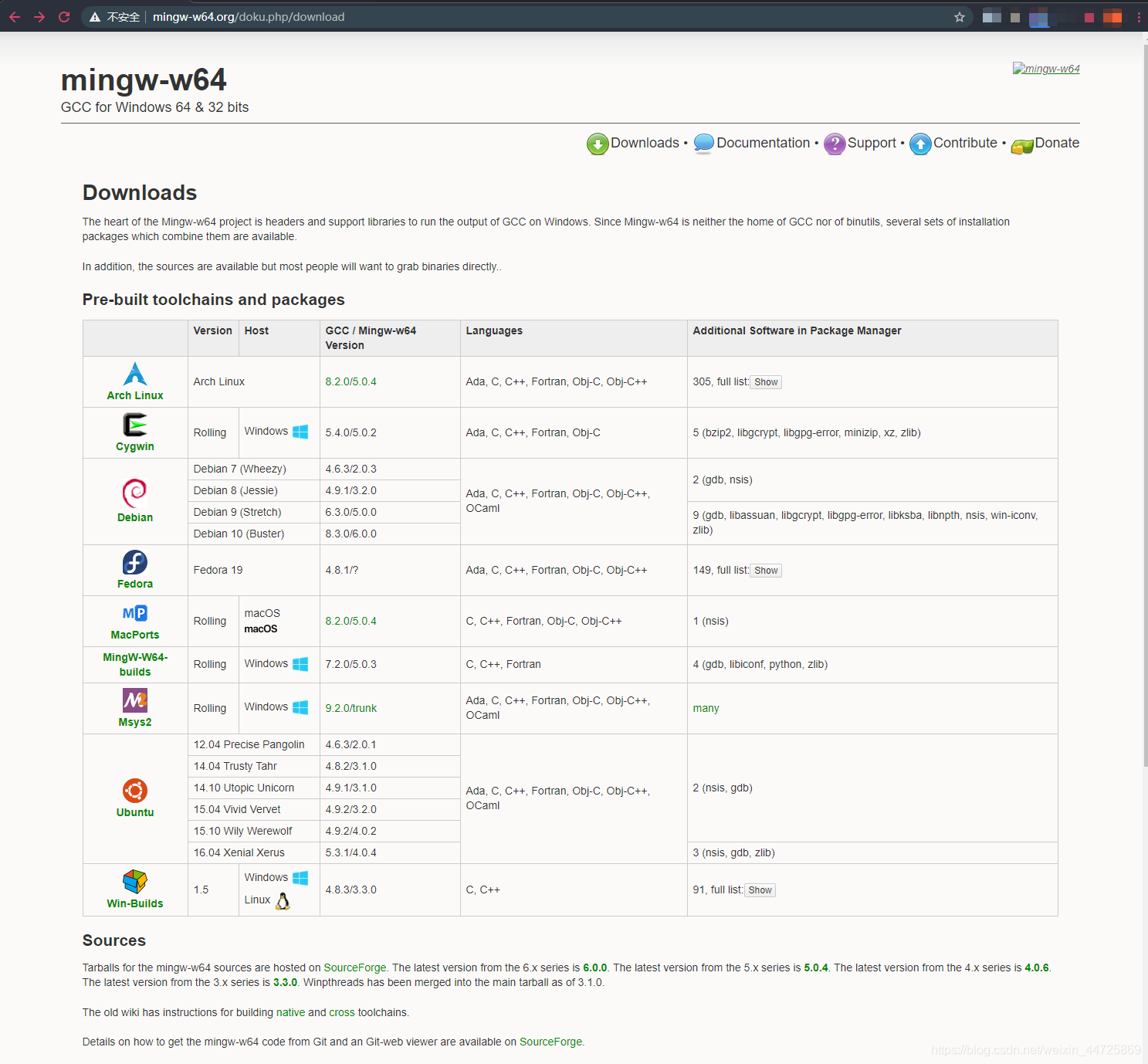The height and width of the screenshot is (1064, 1148).
Task: Click the 5.0.4 source version link
Action: click(816, 967)
